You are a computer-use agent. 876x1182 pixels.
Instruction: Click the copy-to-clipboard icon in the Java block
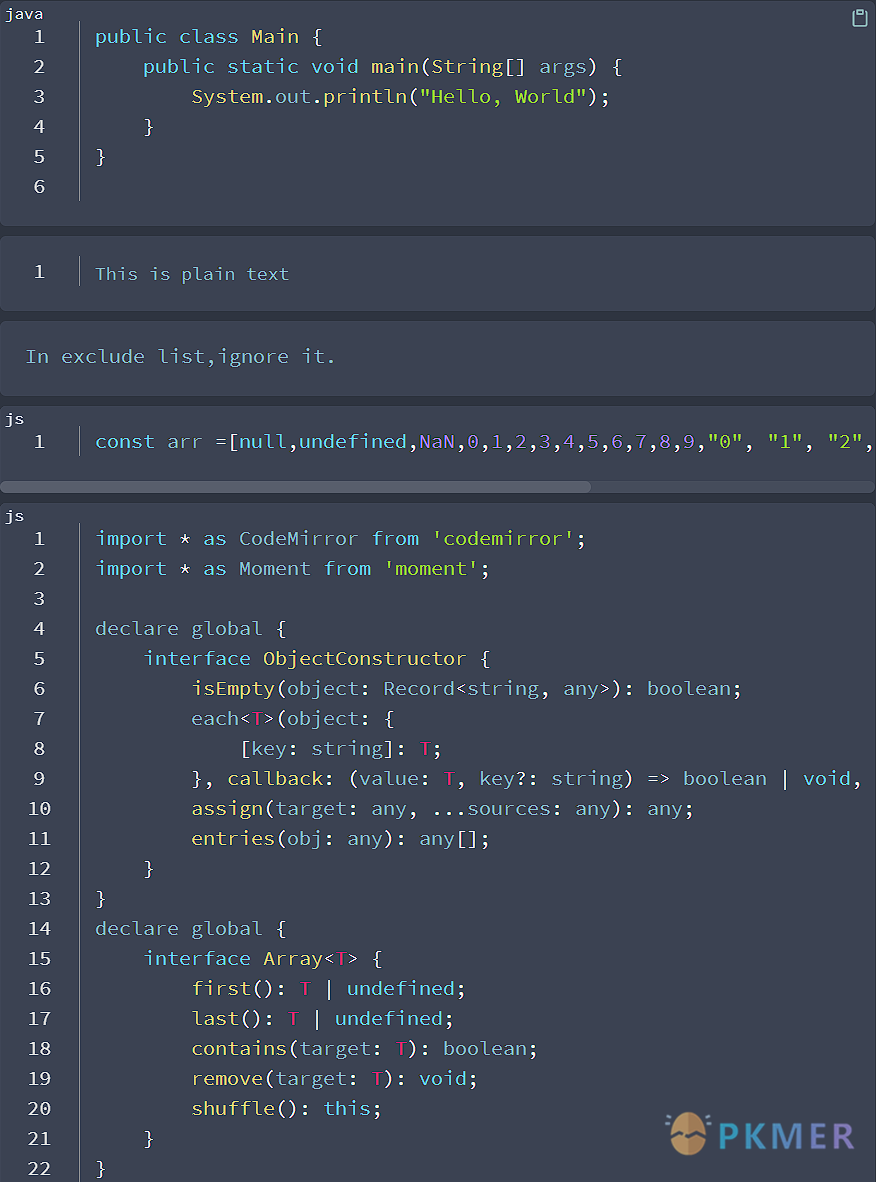point(859,18)
